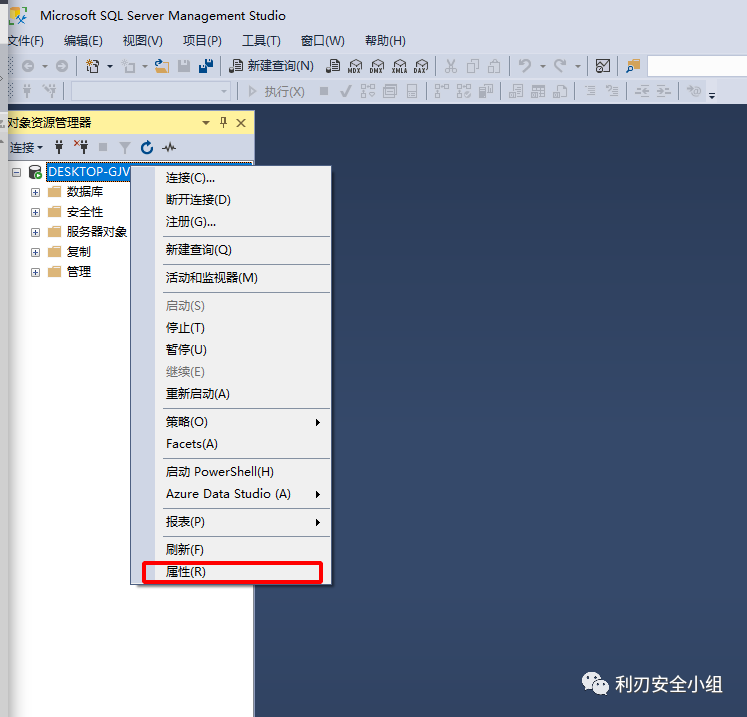This screenshot has width=747, height=717.
Task: Select 属性(R) Properties in context menu
Action: coord(186,572)
